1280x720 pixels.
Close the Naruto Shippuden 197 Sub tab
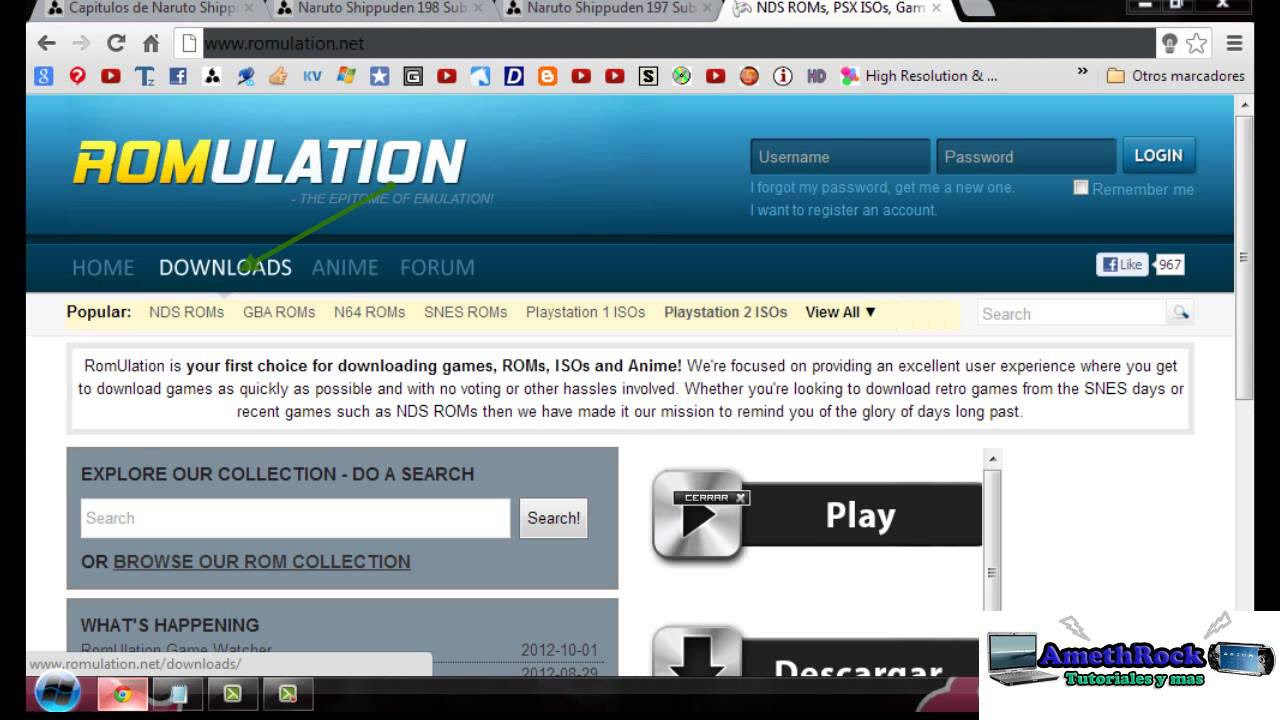point(708,9)
